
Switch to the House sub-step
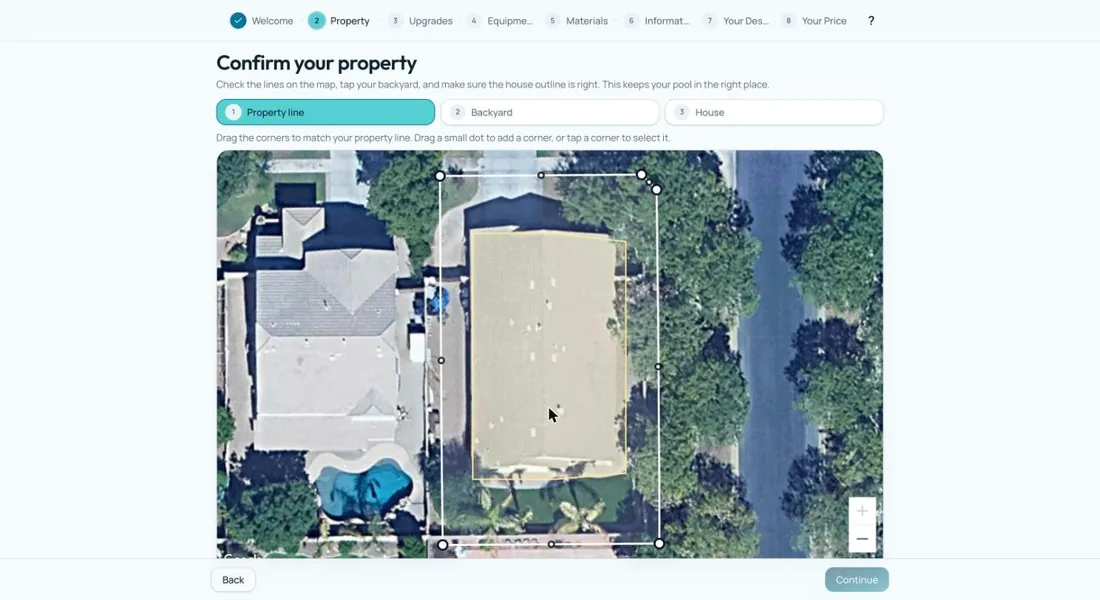coord(774,112)
